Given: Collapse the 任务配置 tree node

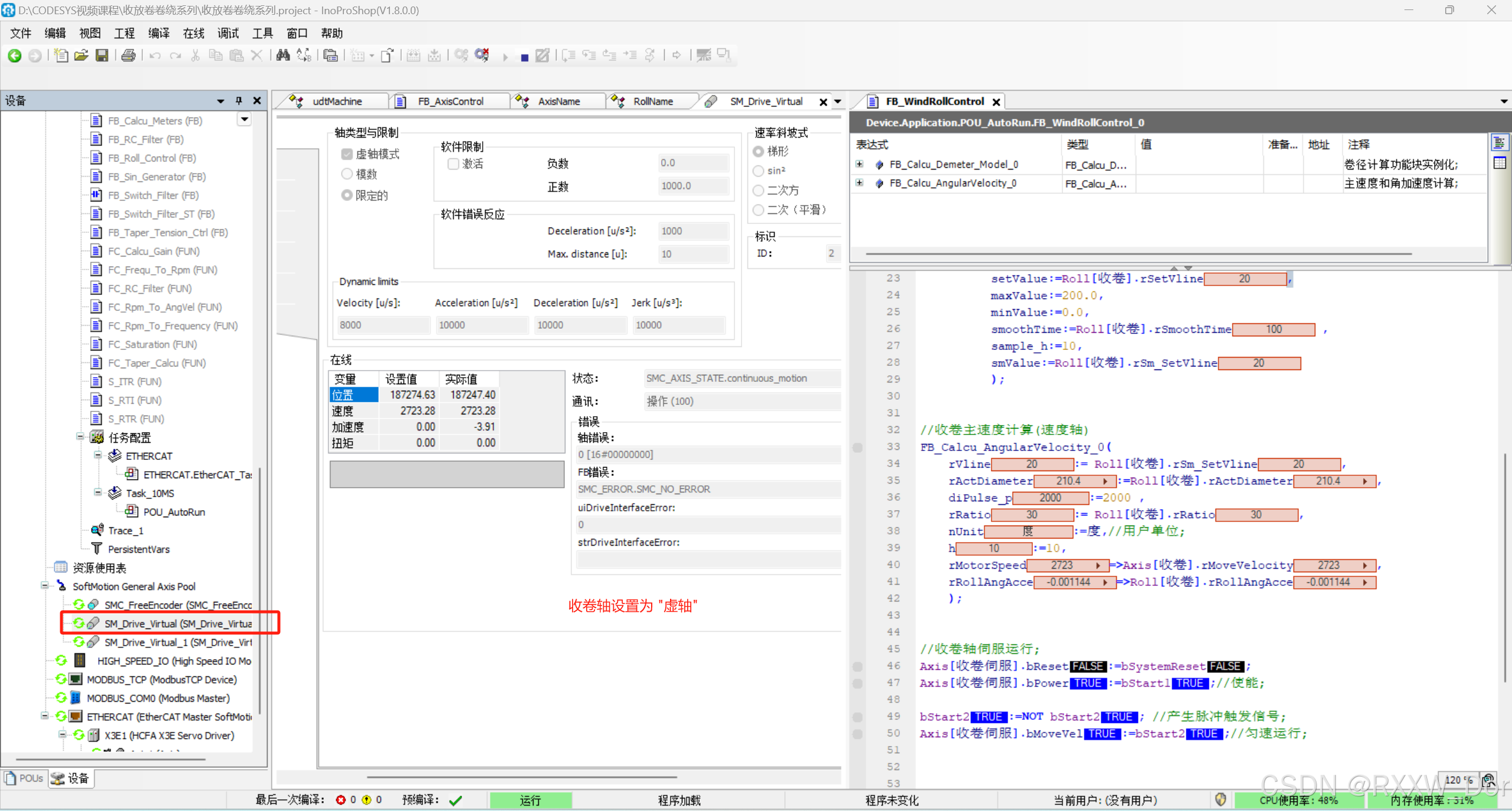Looking at the screenshot, I should click(80, 437).
